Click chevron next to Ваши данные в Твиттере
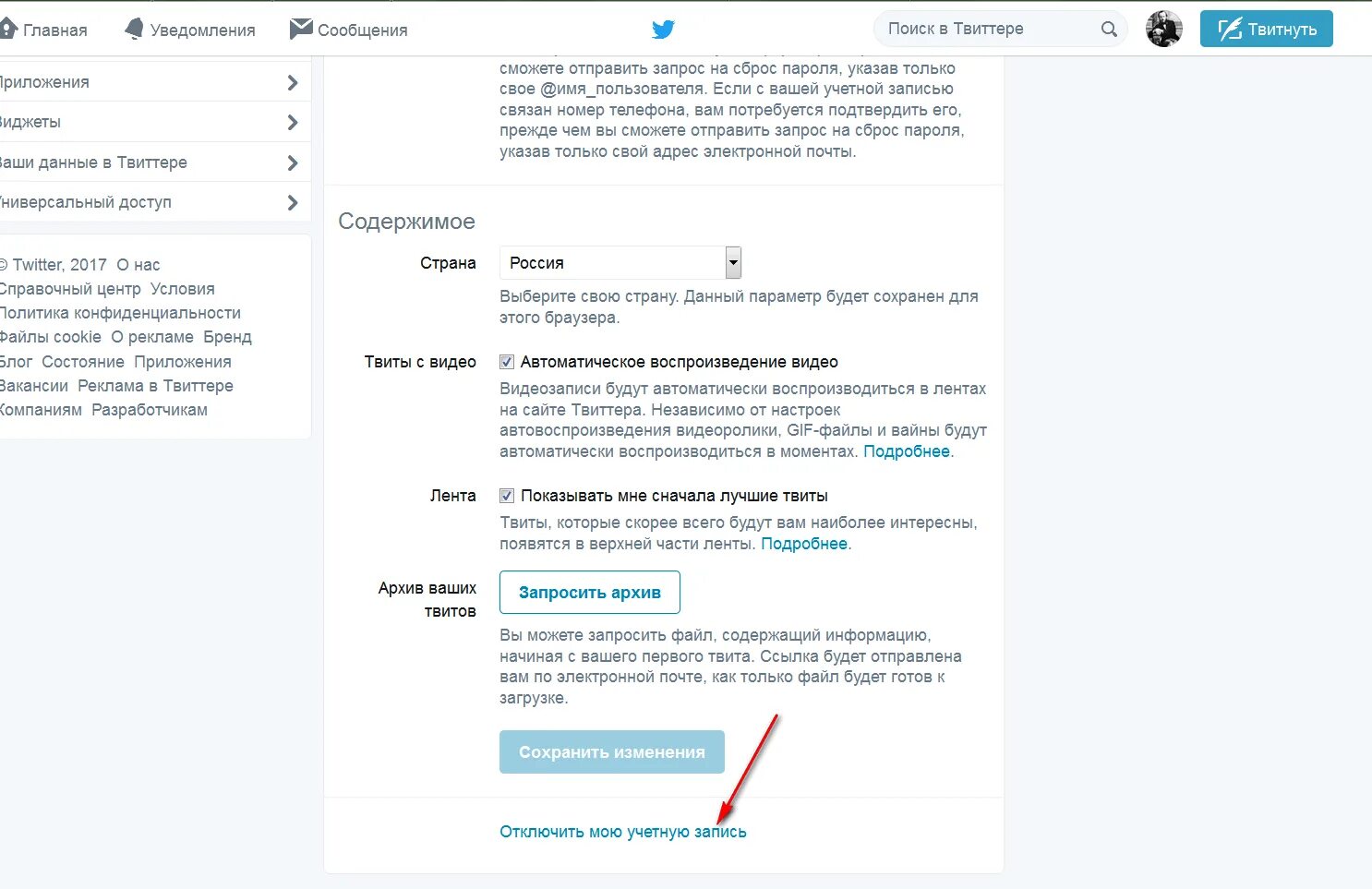 point(293,162)
